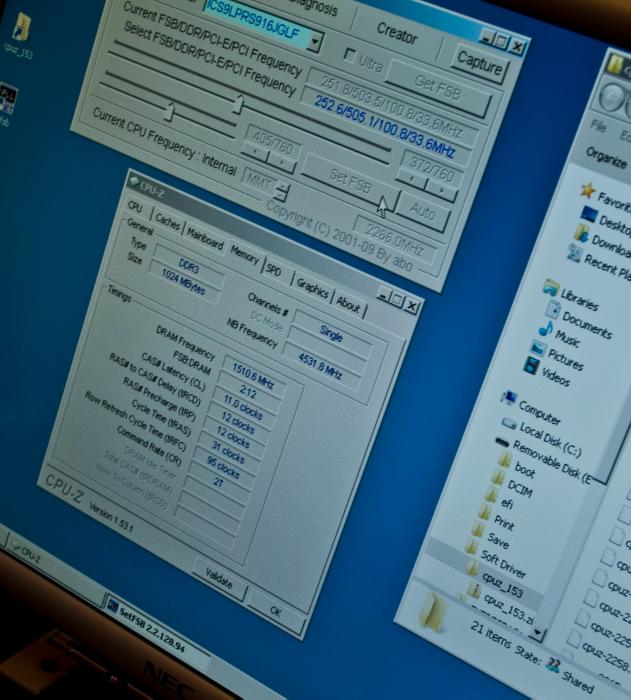Select the cpuz_153.zi… item in Explorer tree
Image resolution: width=631 pixels, height=700 pixels.
pos(509,608)
